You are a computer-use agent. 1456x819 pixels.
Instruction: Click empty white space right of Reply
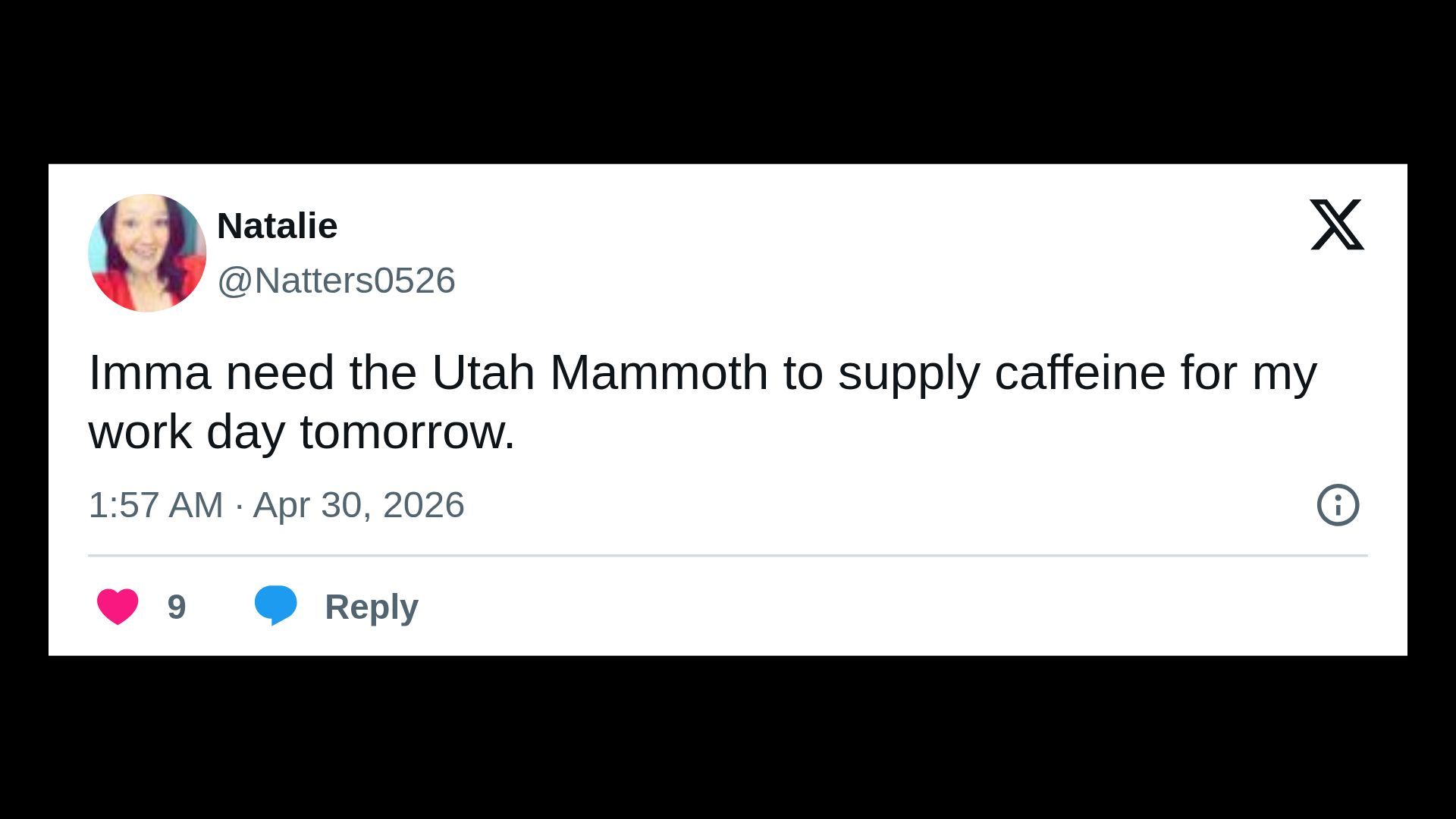(x=834, y=607)
